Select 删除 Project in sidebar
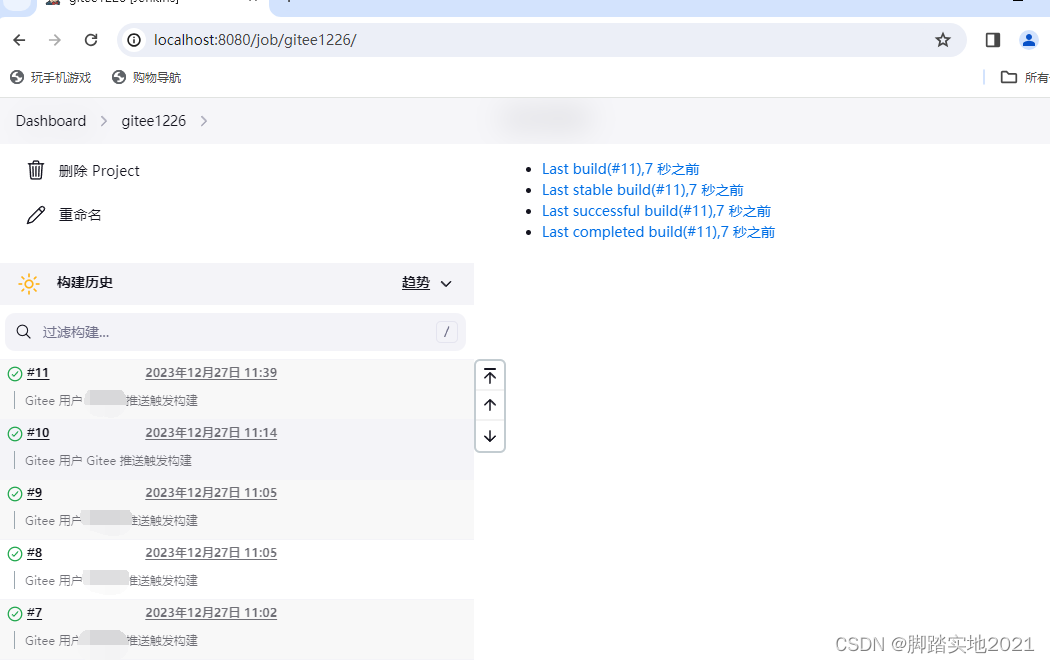 (99, 171)
